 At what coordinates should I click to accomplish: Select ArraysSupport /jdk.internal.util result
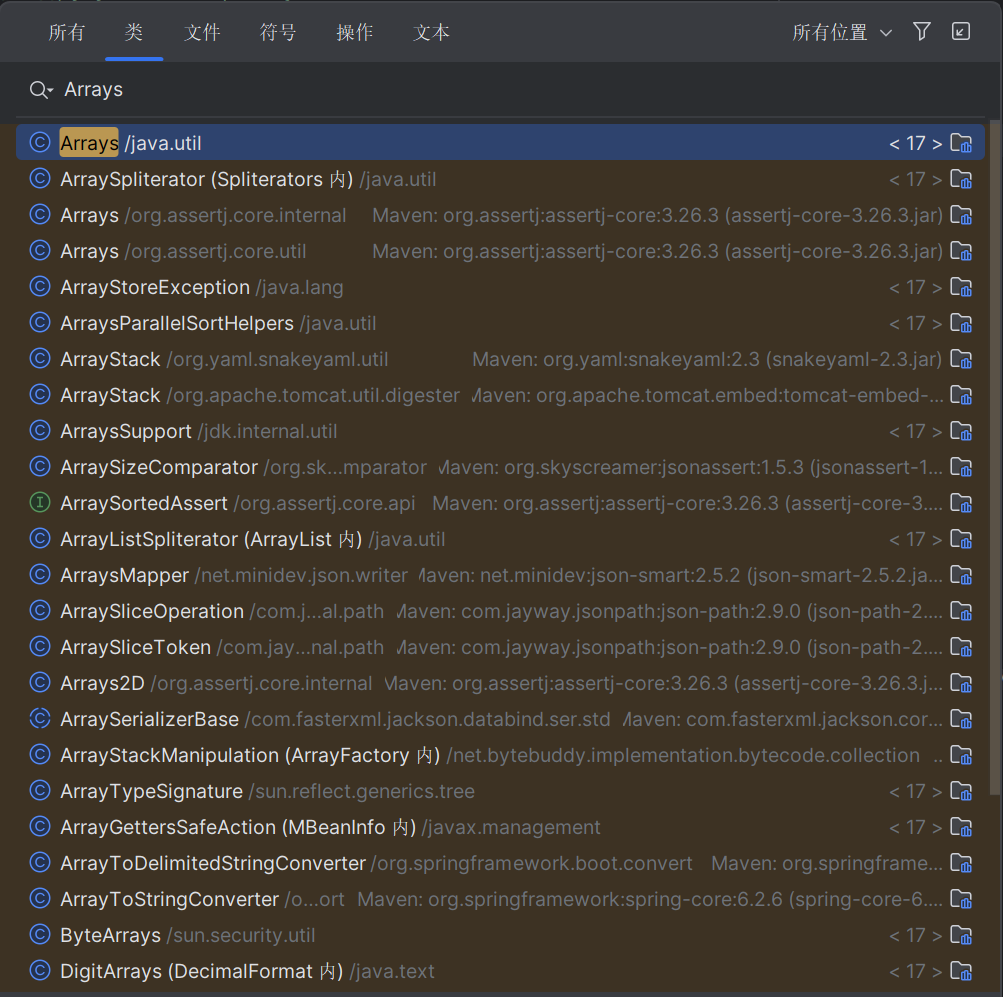click(x=500, y=431)
